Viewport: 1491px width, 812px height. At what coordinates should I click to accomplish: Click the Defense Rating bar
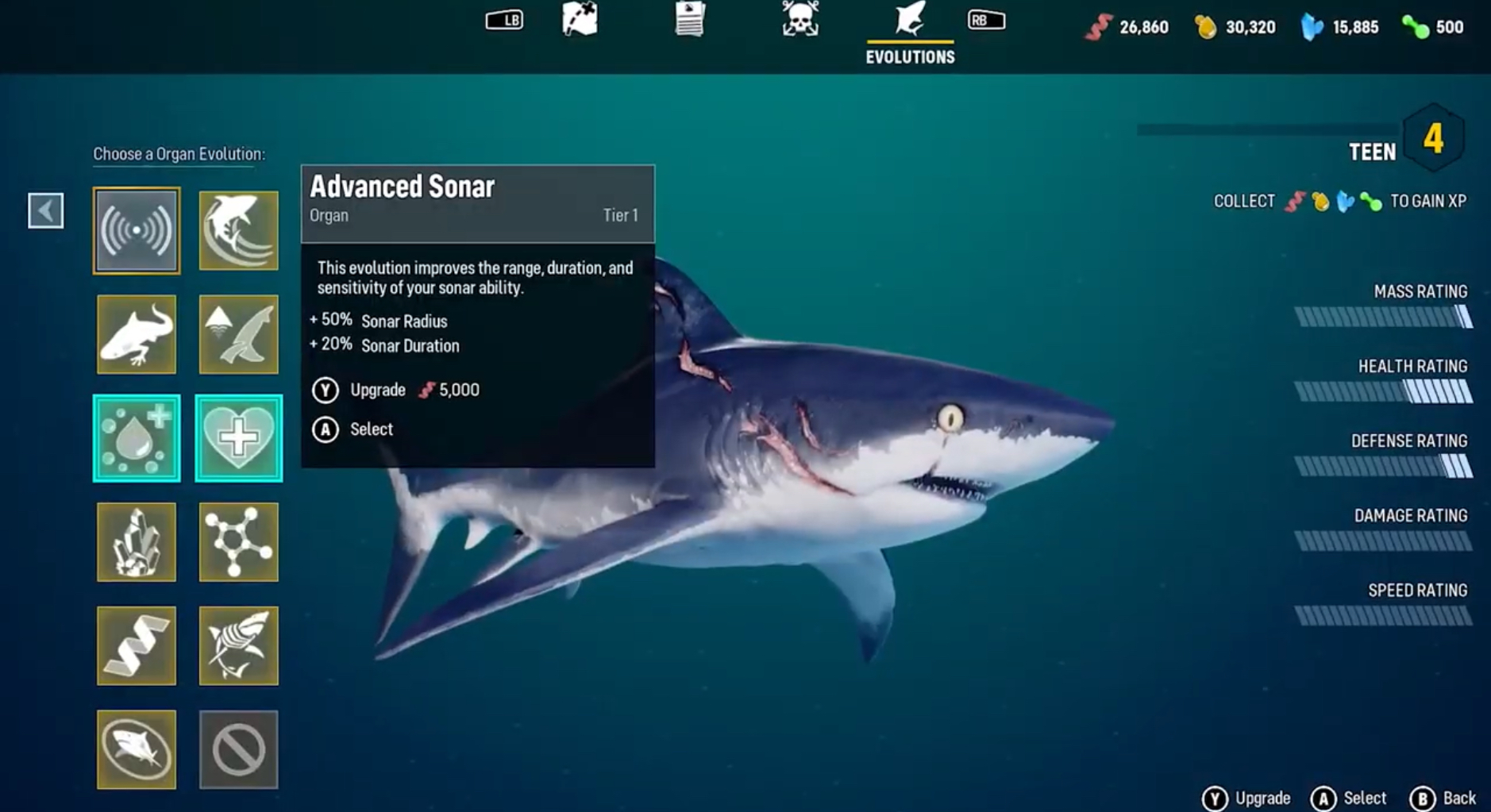pyautogui.click(x=1384, y=466)
